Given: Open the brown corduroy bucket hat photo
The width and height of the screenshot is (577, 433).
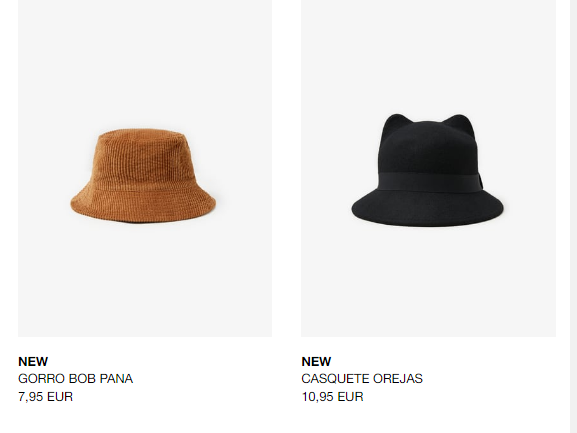Looking at the screenshot, I should coord(145,168).
